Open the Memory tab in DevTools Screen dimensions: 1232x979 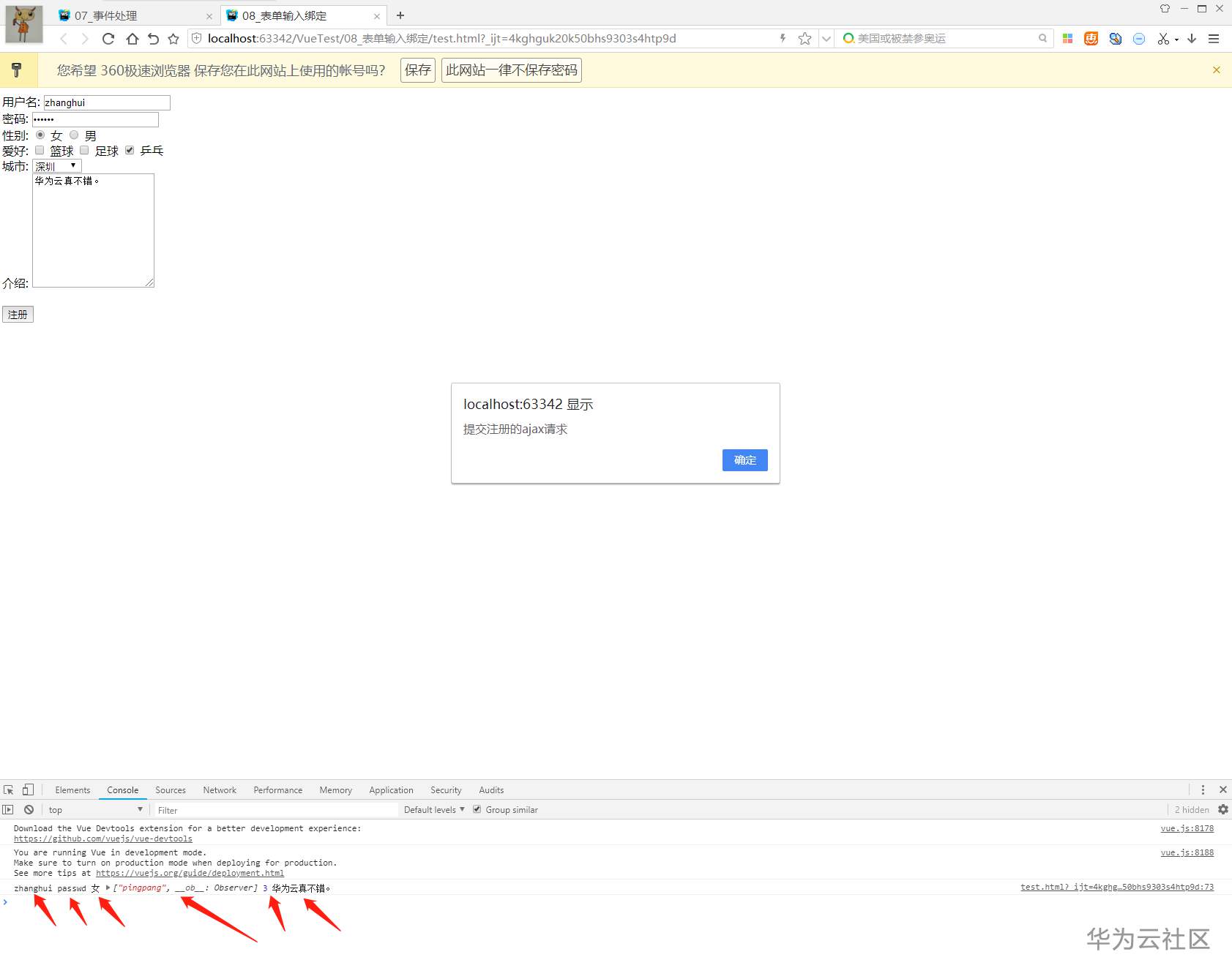(335, 790)
